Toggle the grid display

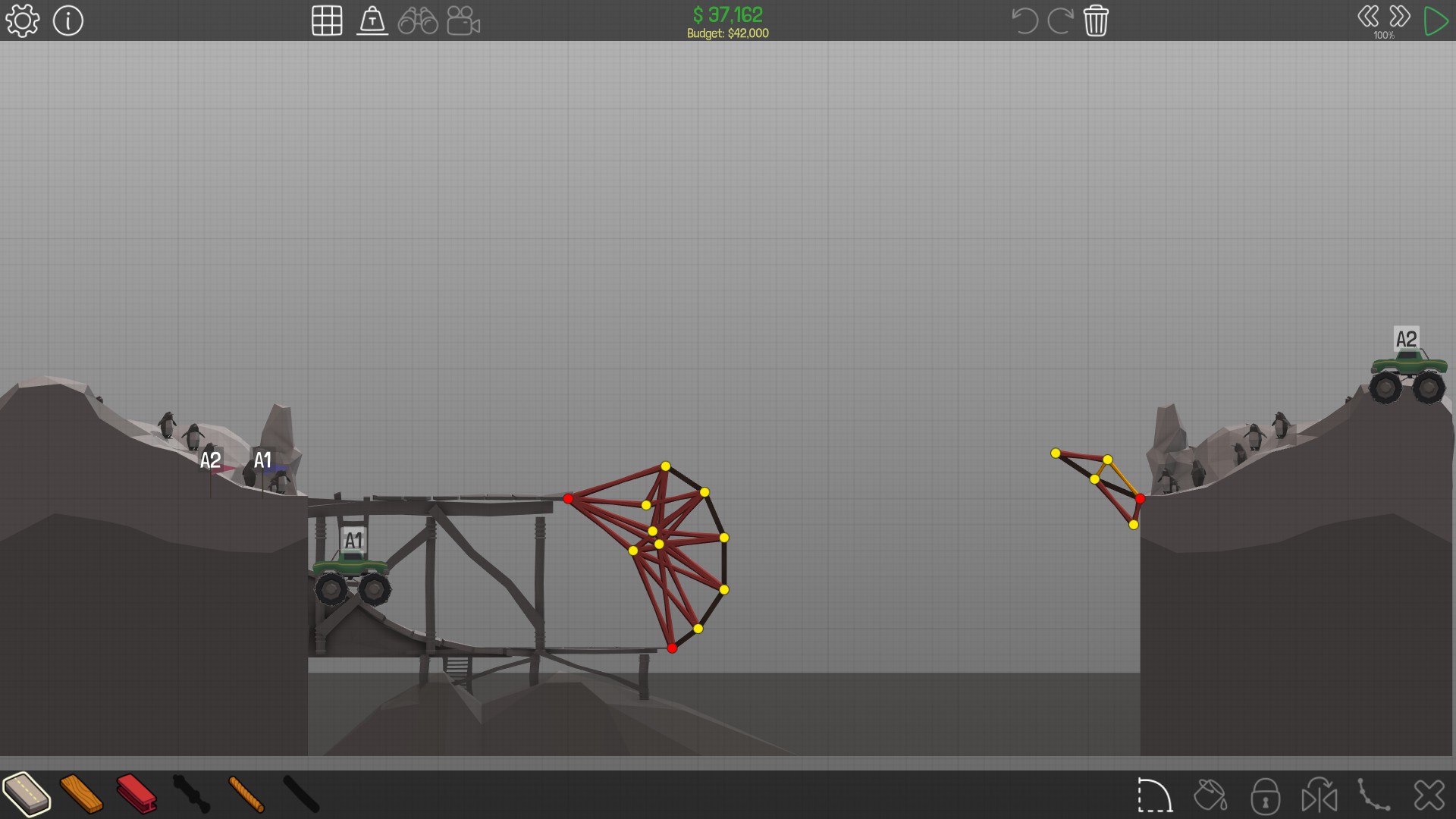pos(327,20)
